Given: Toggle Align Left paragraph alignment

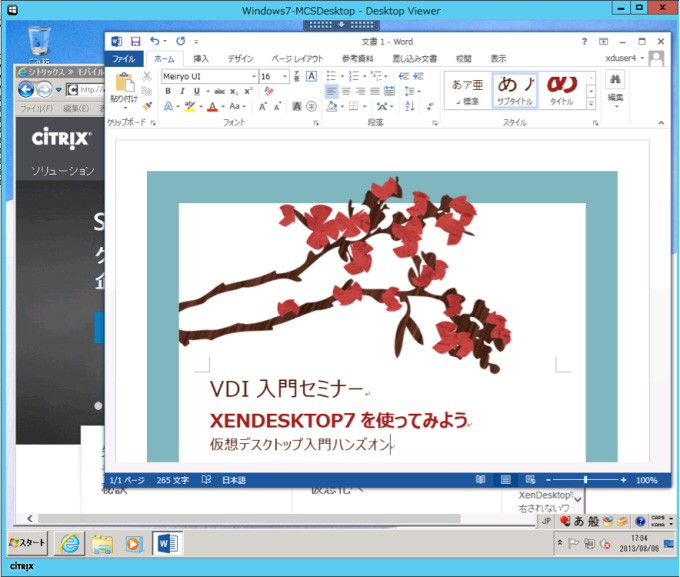Looking at the screenshot, I should (x=331, y=91).
